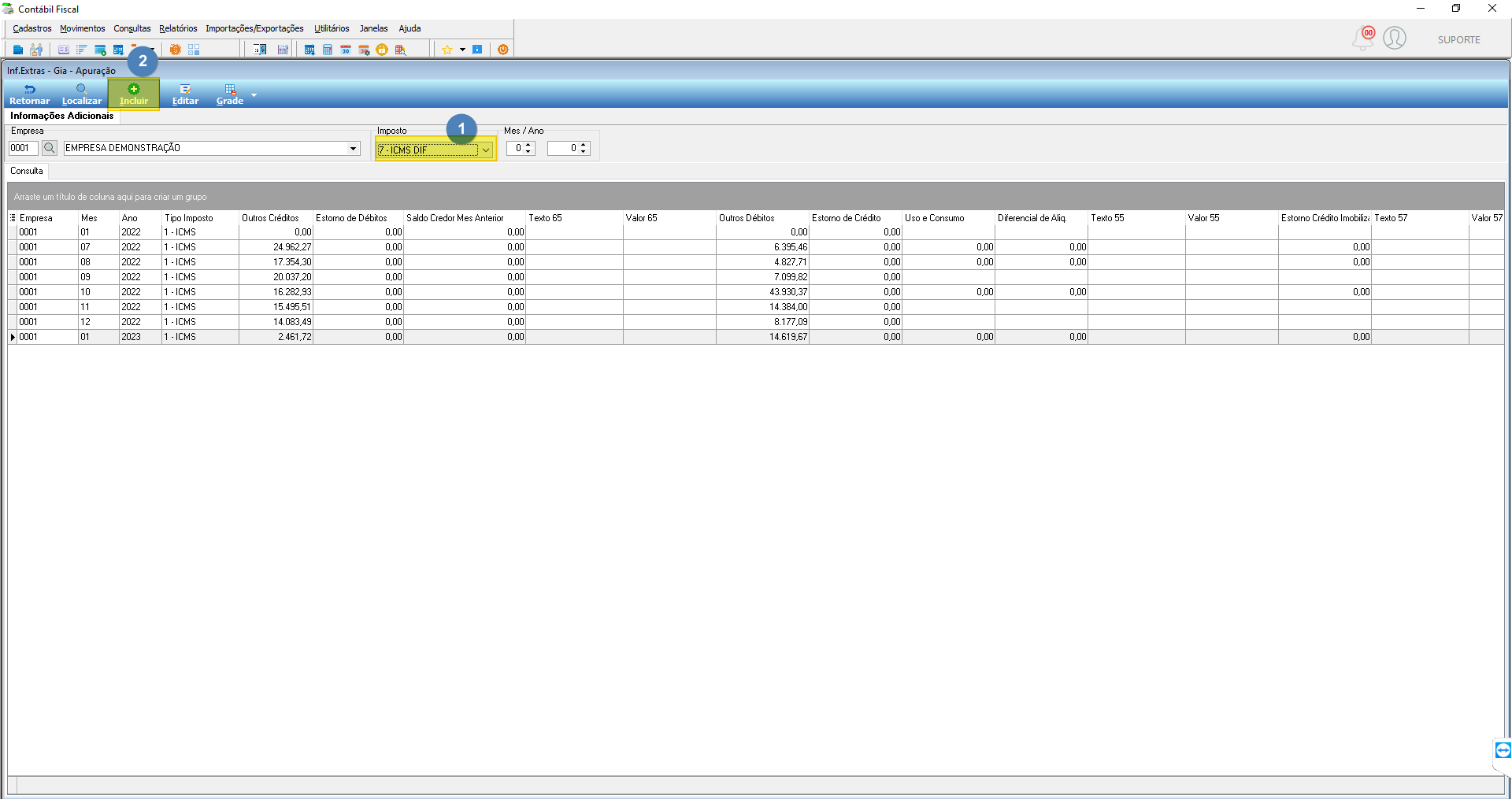
Task: Open the Movimentos menu
Action: click(x=83, y=28)
